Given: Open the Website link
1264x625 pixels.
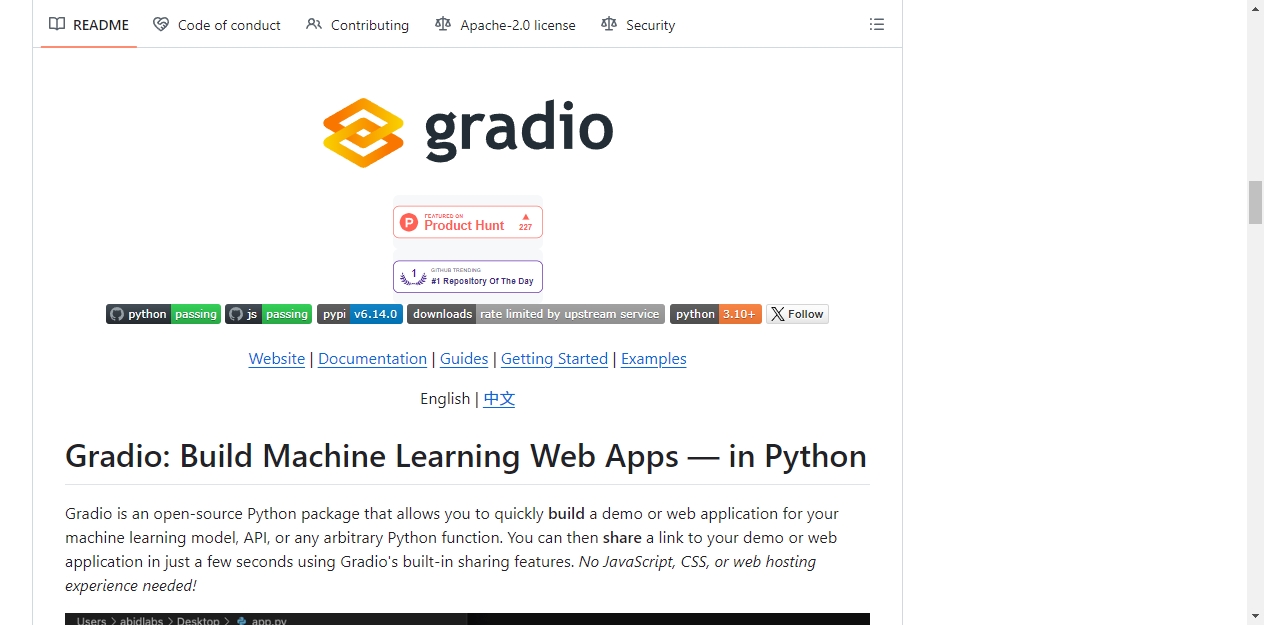Looking at the screenshot, I should pos(277,359).
